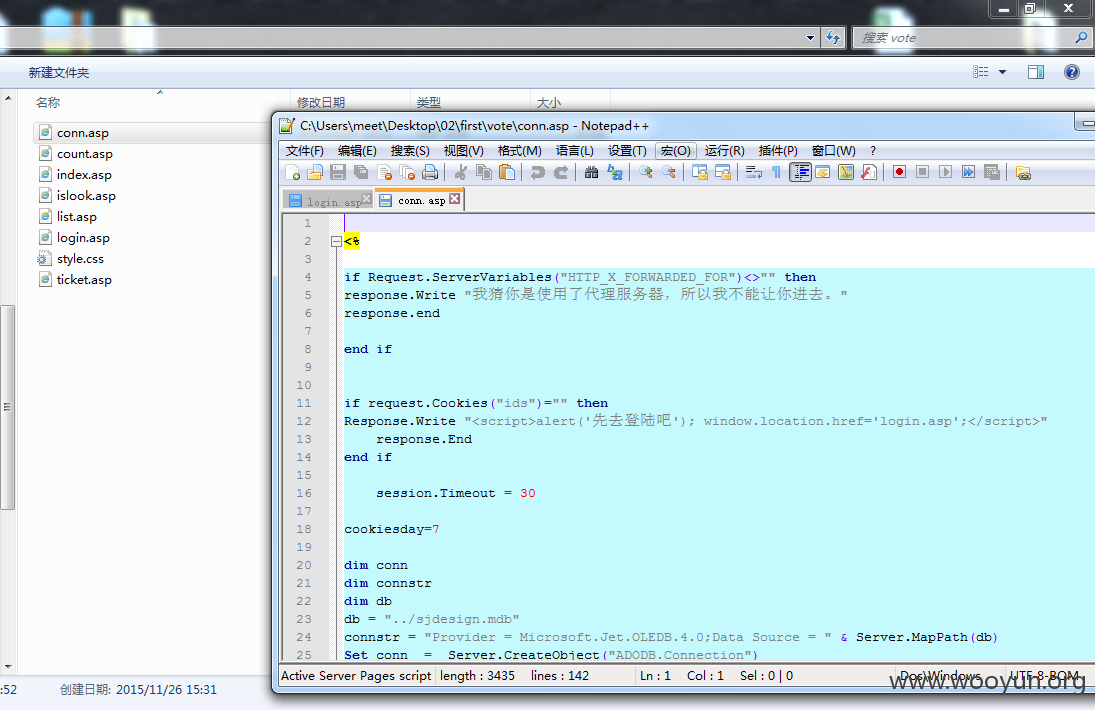Select count.asp in Explorer file list
Image resolution: width=1095 pixels, height=710 pixels.
coord(84,154)
